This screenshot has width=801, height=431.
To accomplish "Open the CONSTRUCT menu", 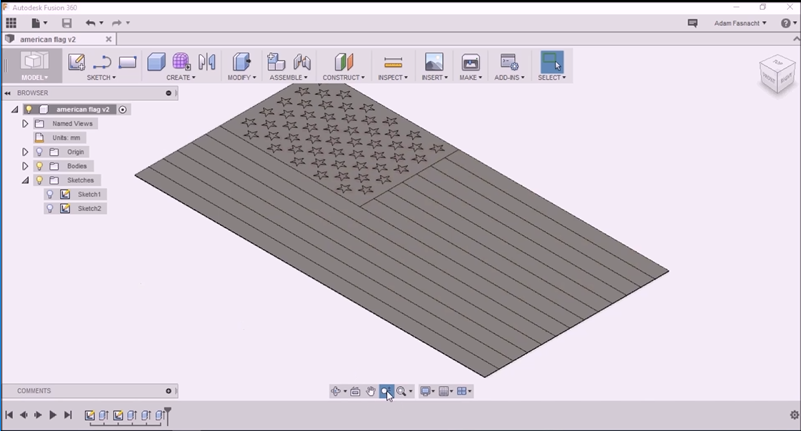I will 344,78.
